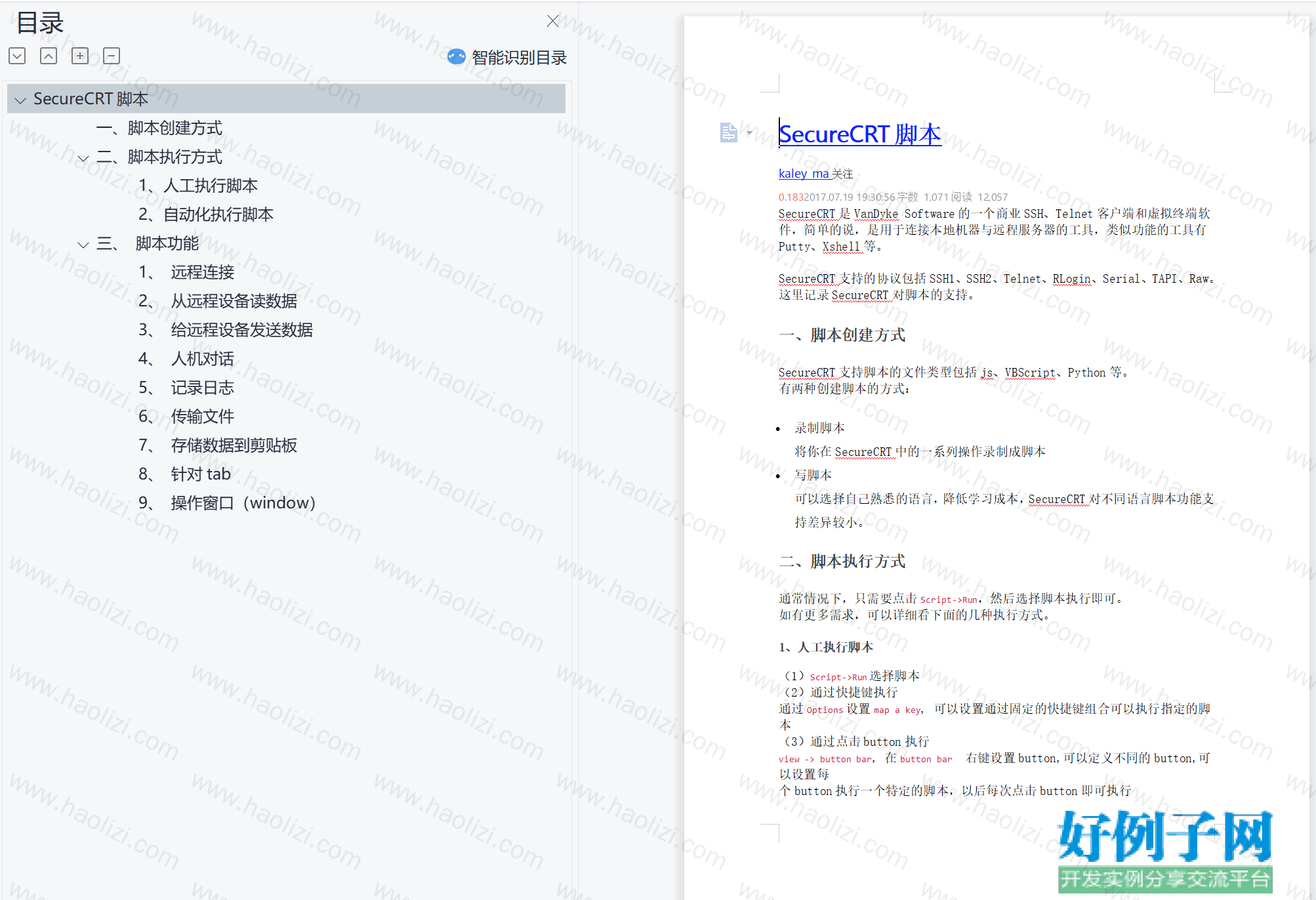Jump to 二、脚本执行方式 in outline
This screenshot has height=900, width=1316.
point(159,157)
